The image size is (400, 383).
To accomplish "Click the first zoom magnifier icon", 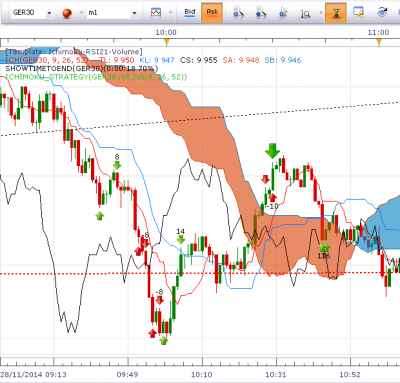I will (x=238, y=13).
